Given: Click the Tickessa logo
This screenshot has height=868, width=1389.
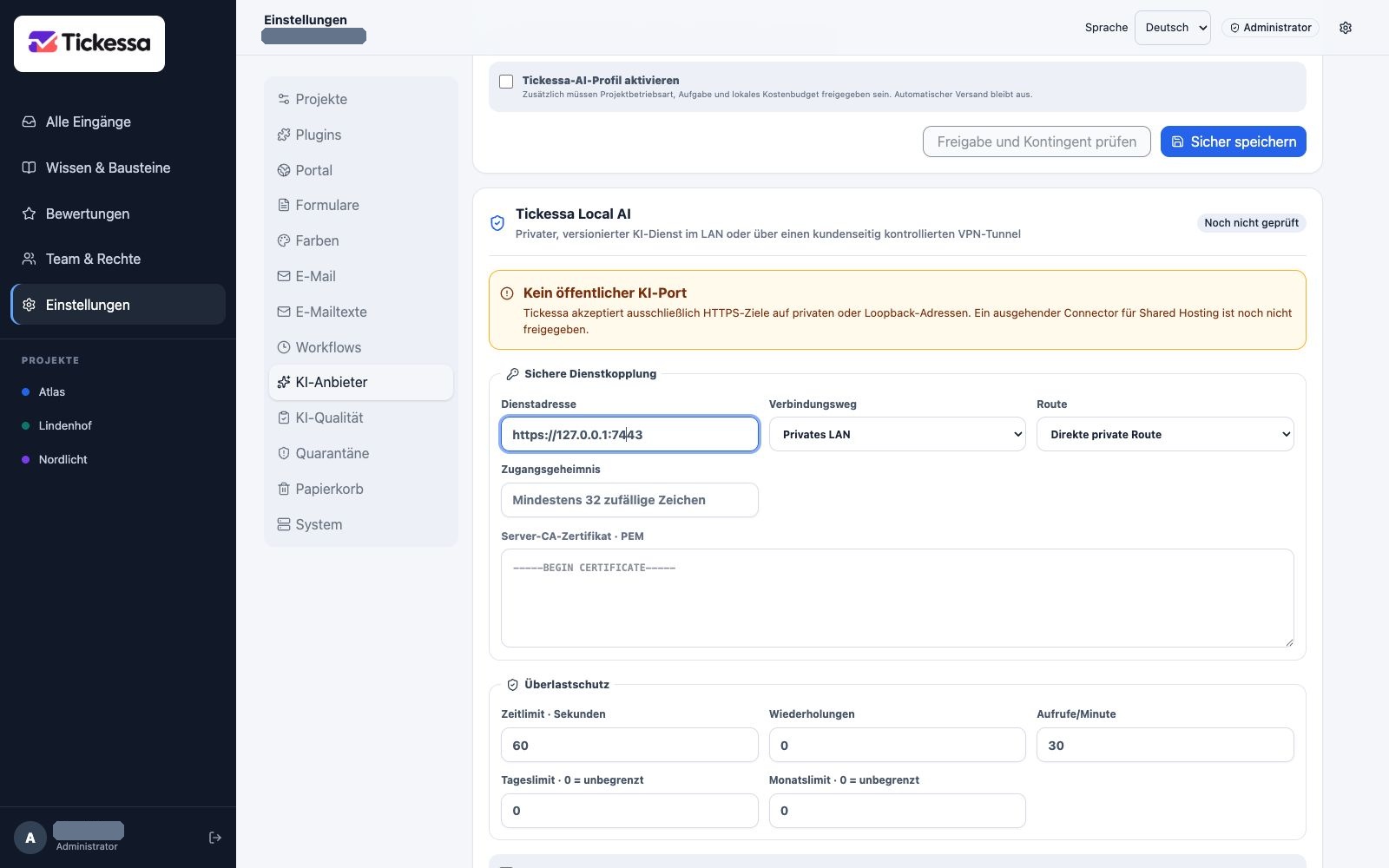Looking at the screenshot, I should (89, 43).
